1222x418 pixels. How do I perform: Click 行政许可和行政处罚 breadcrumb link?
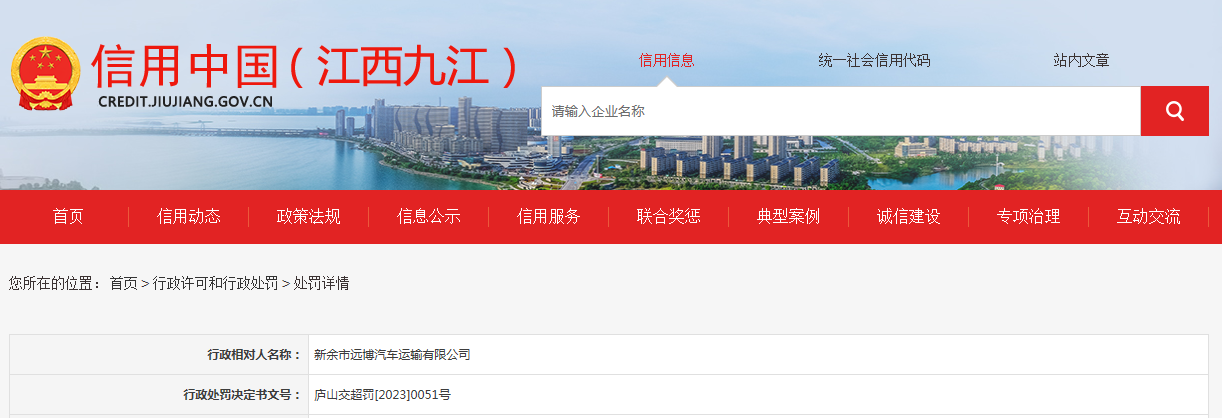[x=215, y=283]
